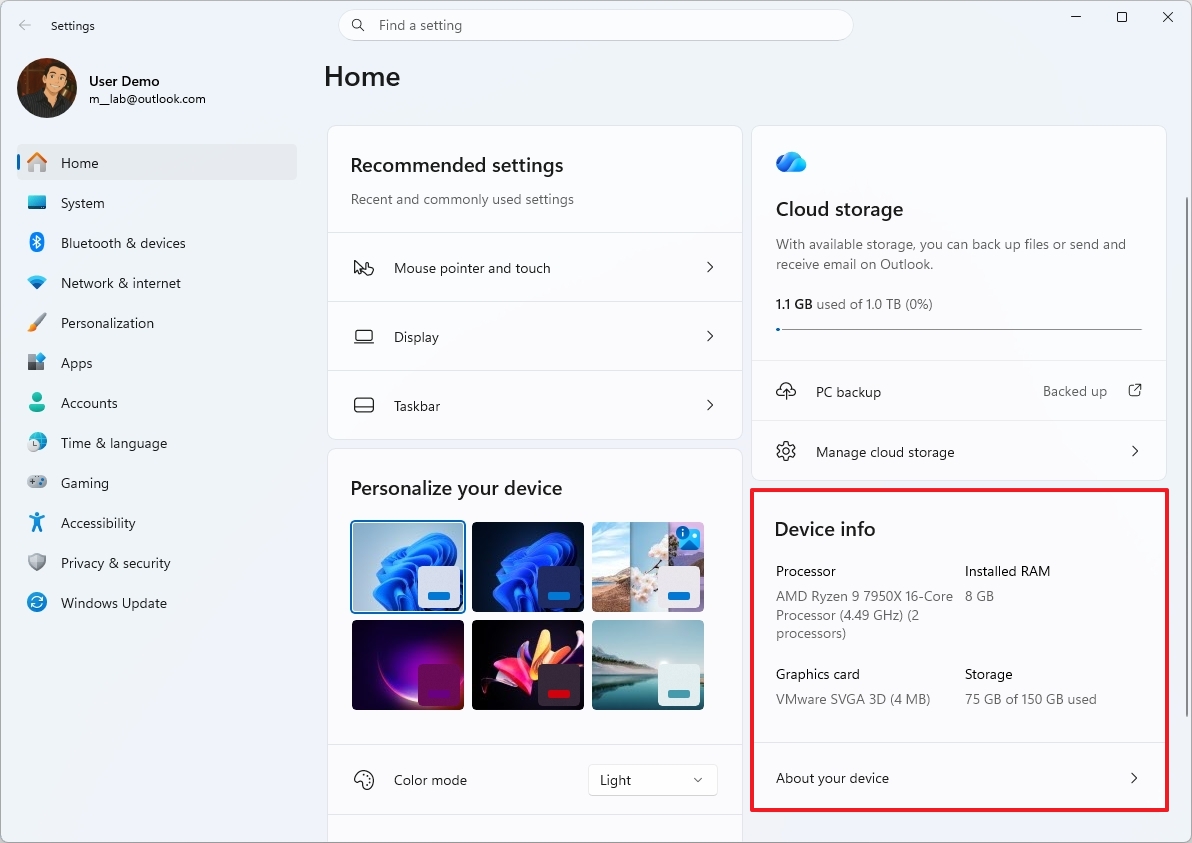Select the Home menu item
The width and height of the screenshot is (1192, 843).
pos(79,163)
